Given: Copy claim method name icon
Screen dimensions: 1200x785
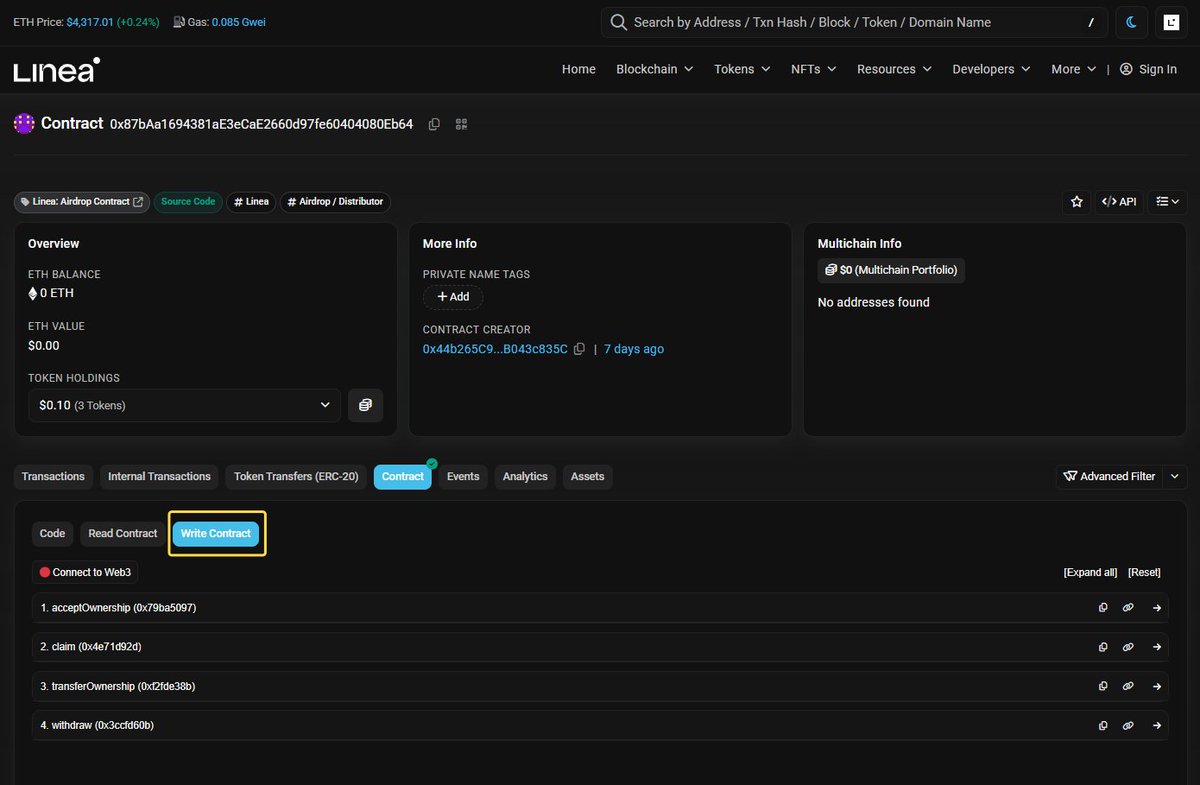Looking at the screenshot, I should (1103, 647).
